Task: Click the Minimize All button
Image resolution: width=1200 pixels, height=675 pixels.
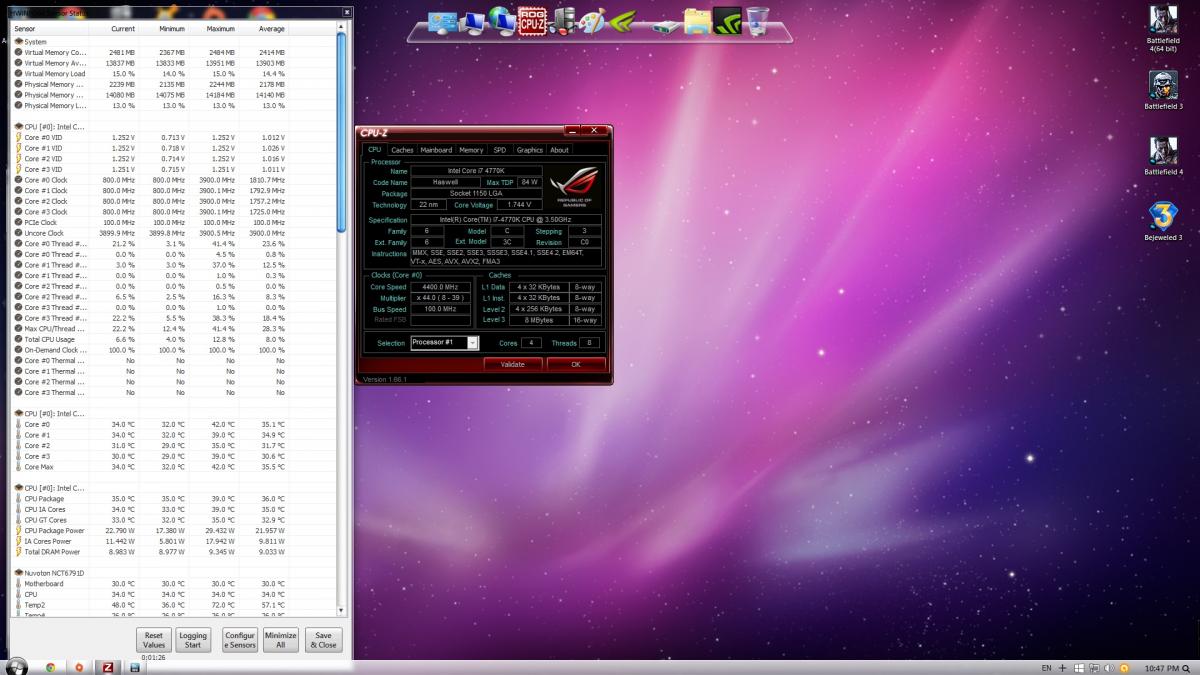Action: (x=281, y=640)
